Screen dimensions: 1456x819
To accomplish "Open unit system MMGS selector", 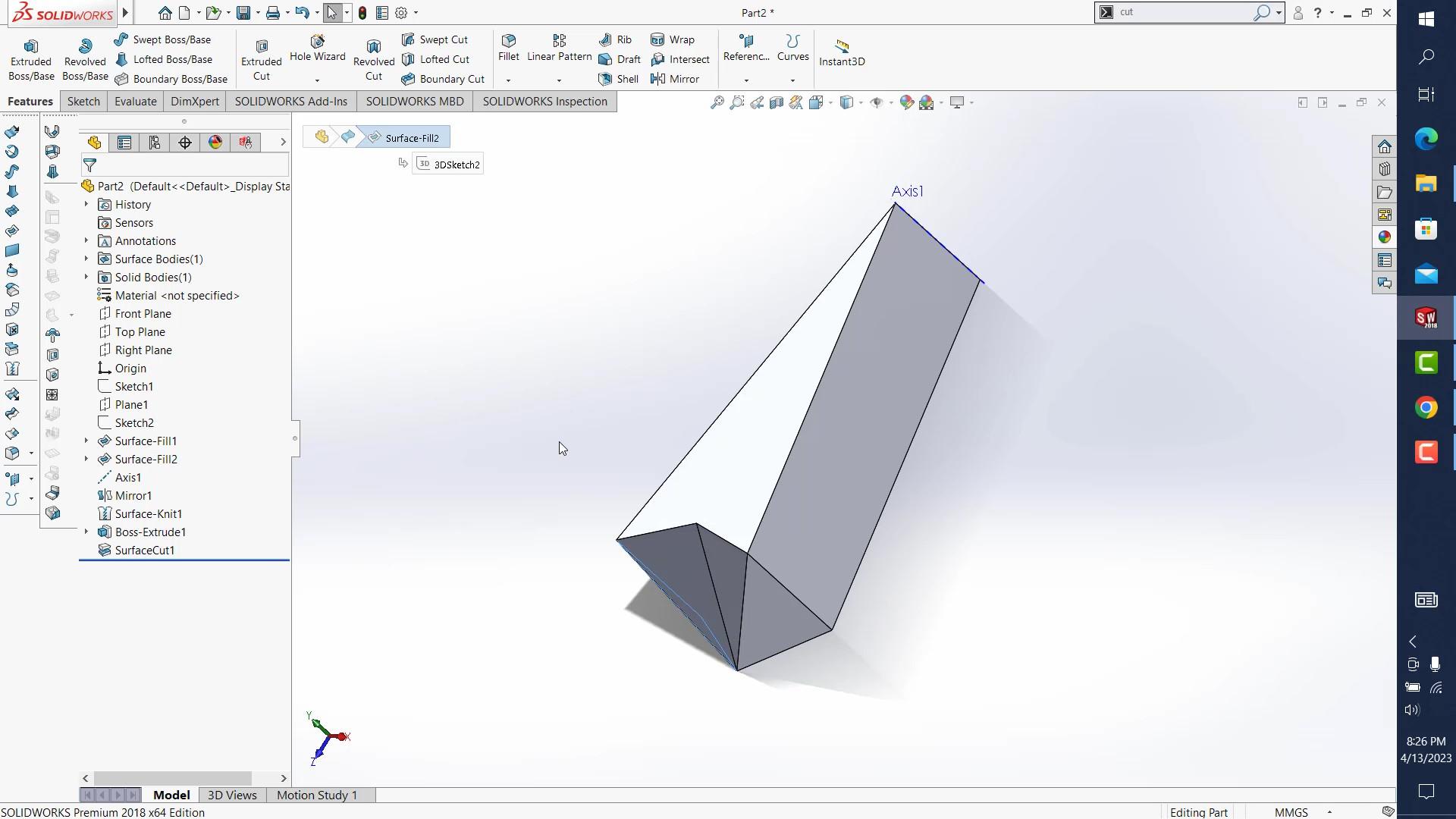I will point(1303,811).
